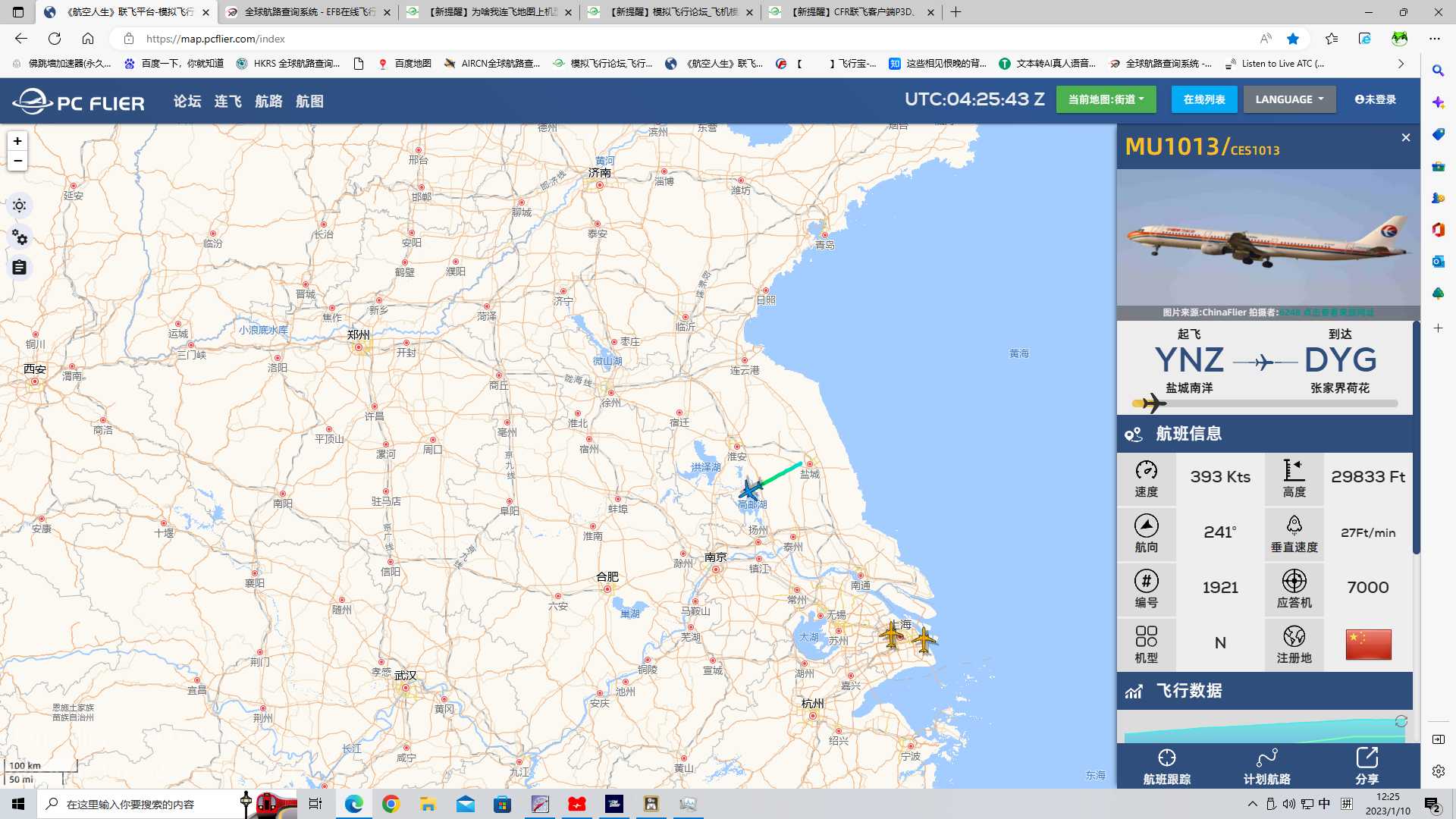The image size is (1456, 819).
Task: Toggle taskbar speaker volume icon
Action: (1290, 804)
